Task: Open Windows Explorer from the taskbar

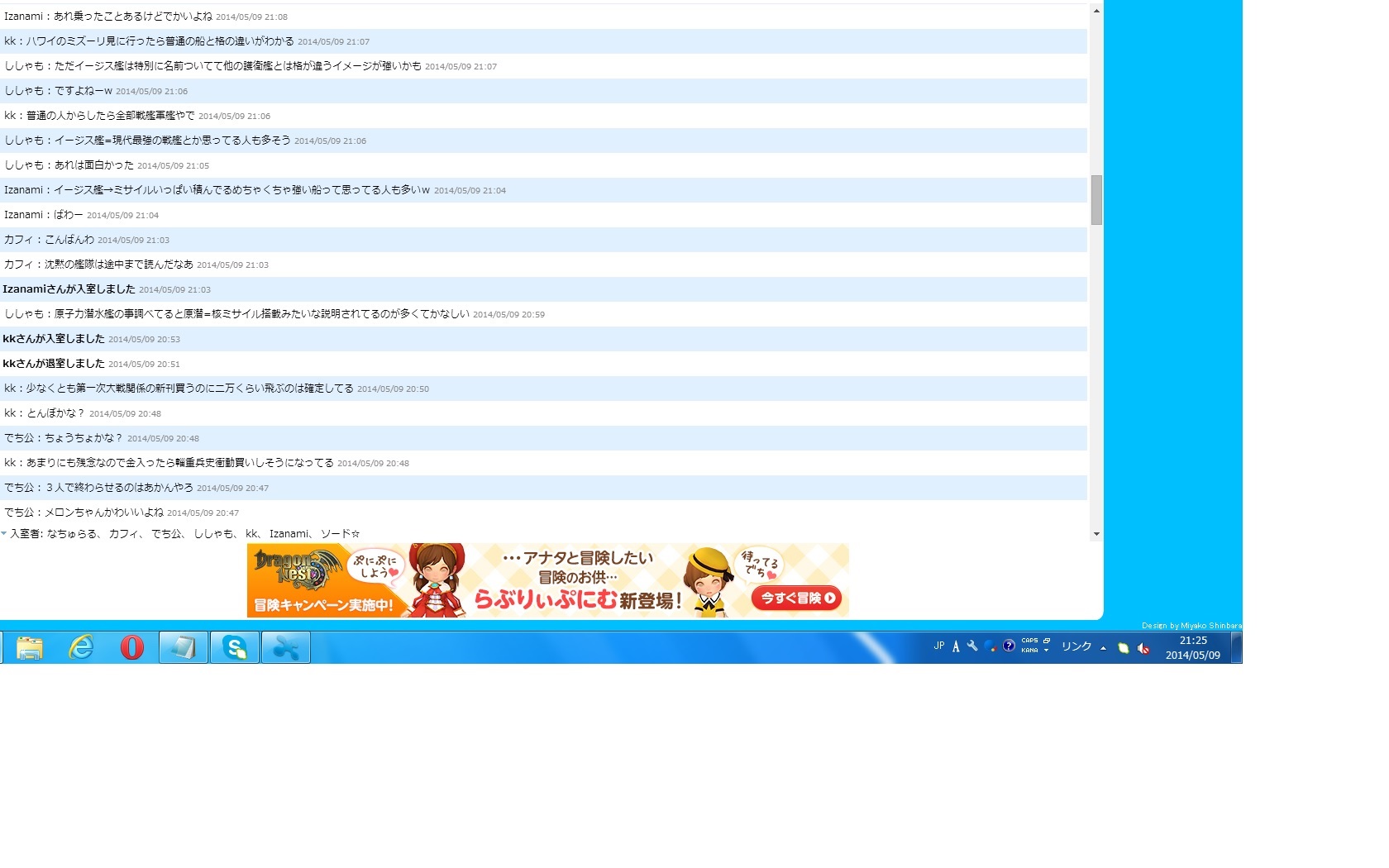Action: (30, 647)
